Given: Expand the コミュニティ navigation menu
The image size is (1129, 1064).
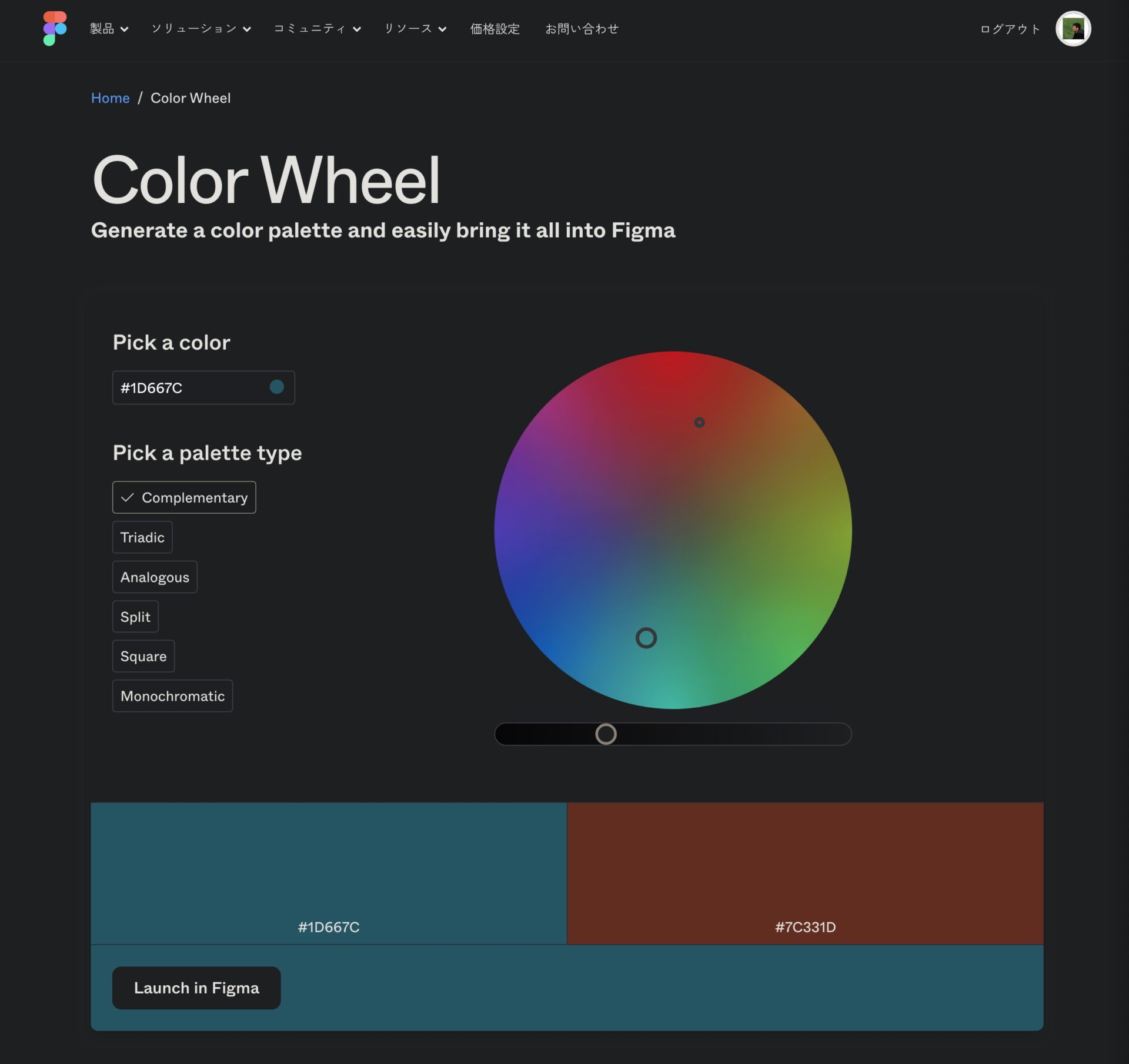Looking at the screenshot, I should pos(316,28).
